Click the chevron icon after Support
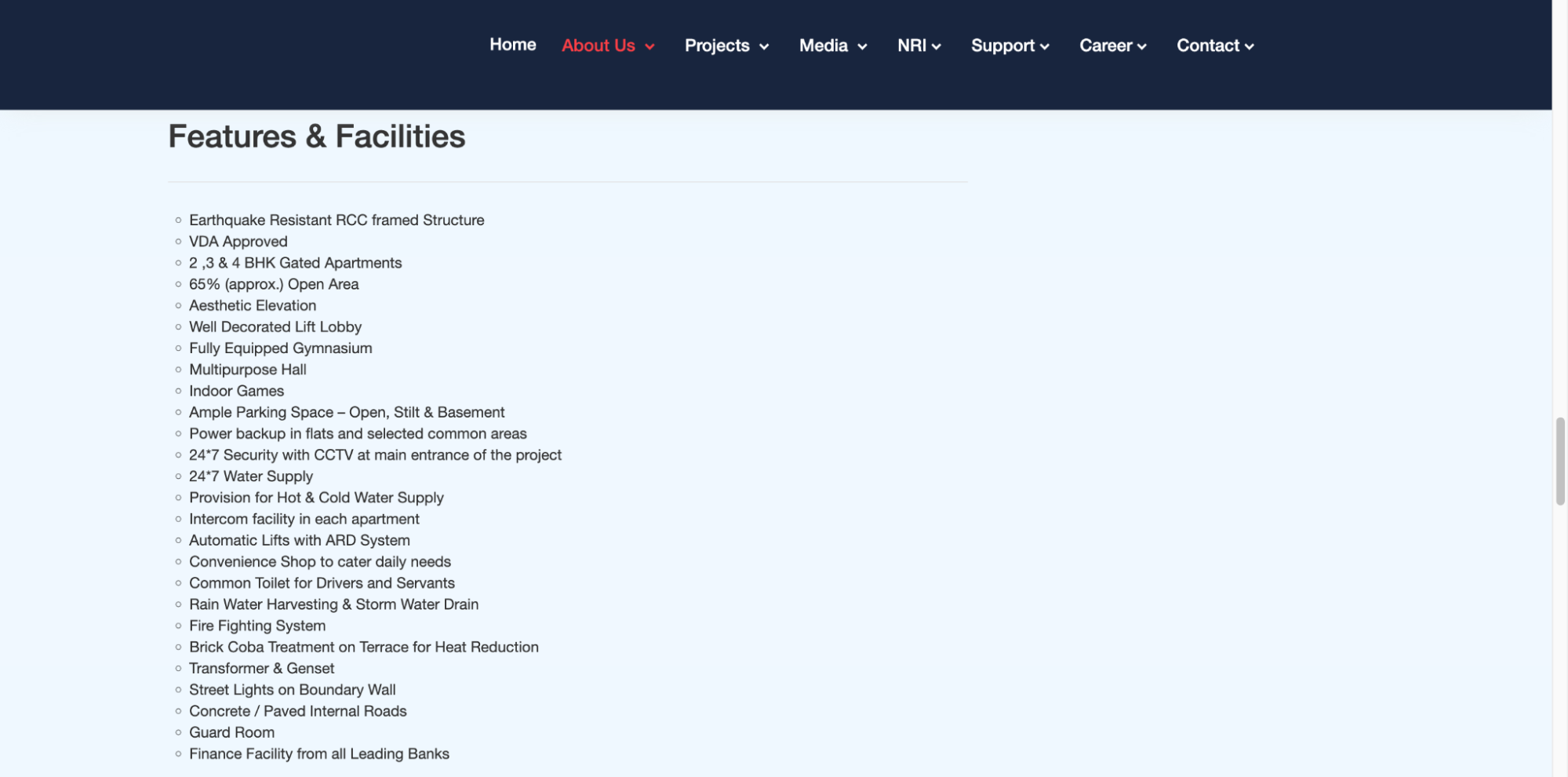This screenshot has width=1568, height=777. click(1045, 47)
